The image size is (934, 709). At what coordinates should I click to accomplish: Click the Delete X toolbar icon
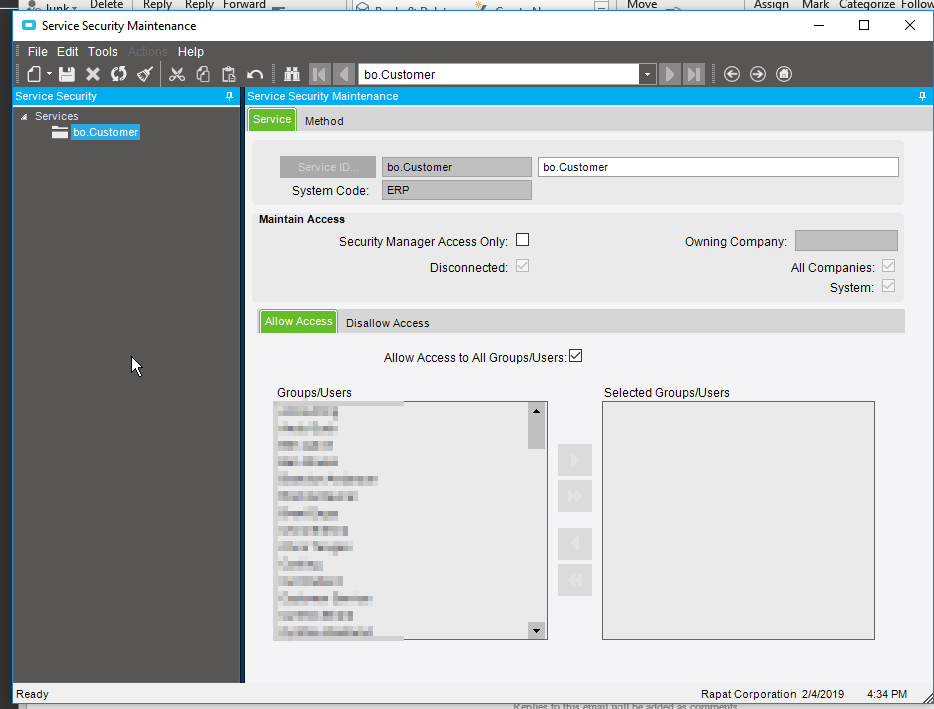(x=93, y=74)
